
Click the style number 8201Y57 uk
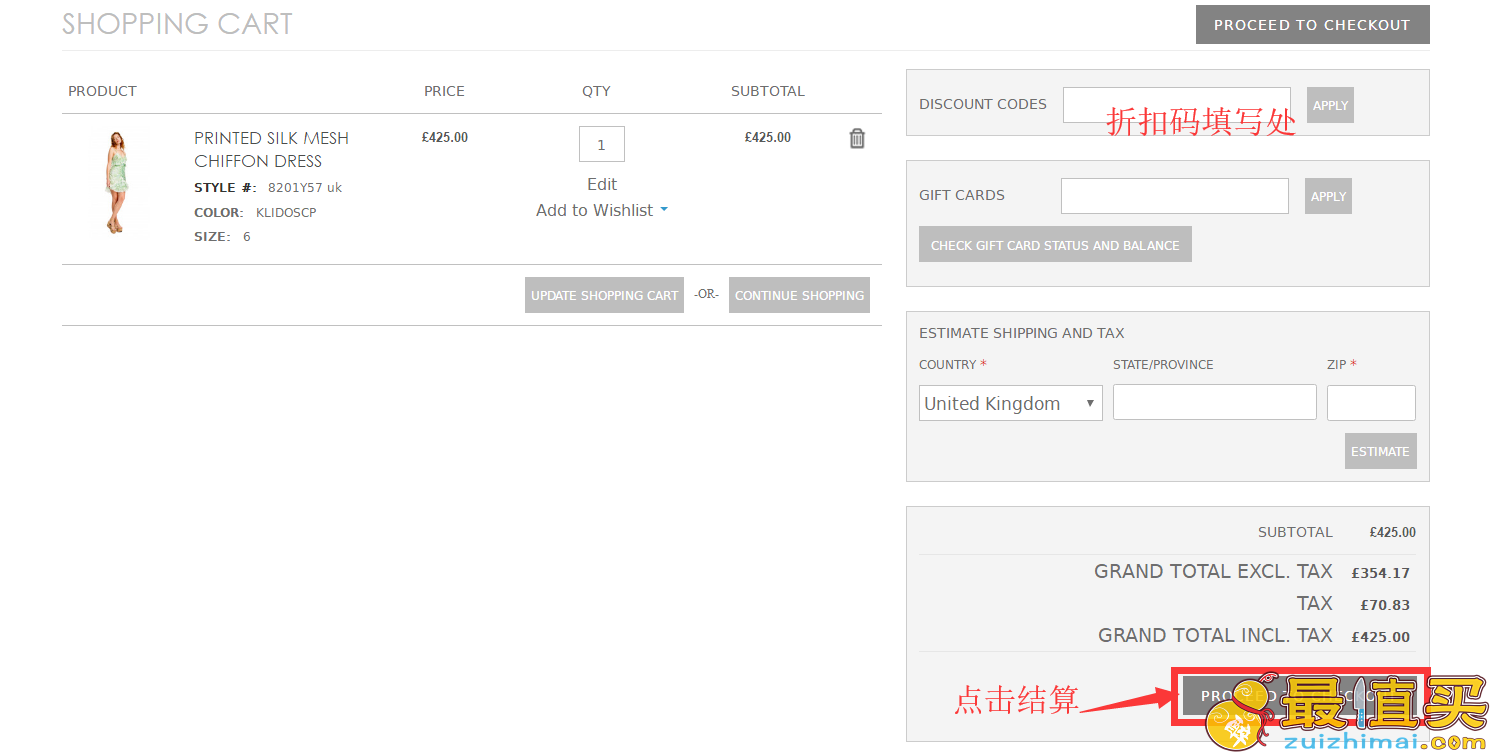coord(305,187)
